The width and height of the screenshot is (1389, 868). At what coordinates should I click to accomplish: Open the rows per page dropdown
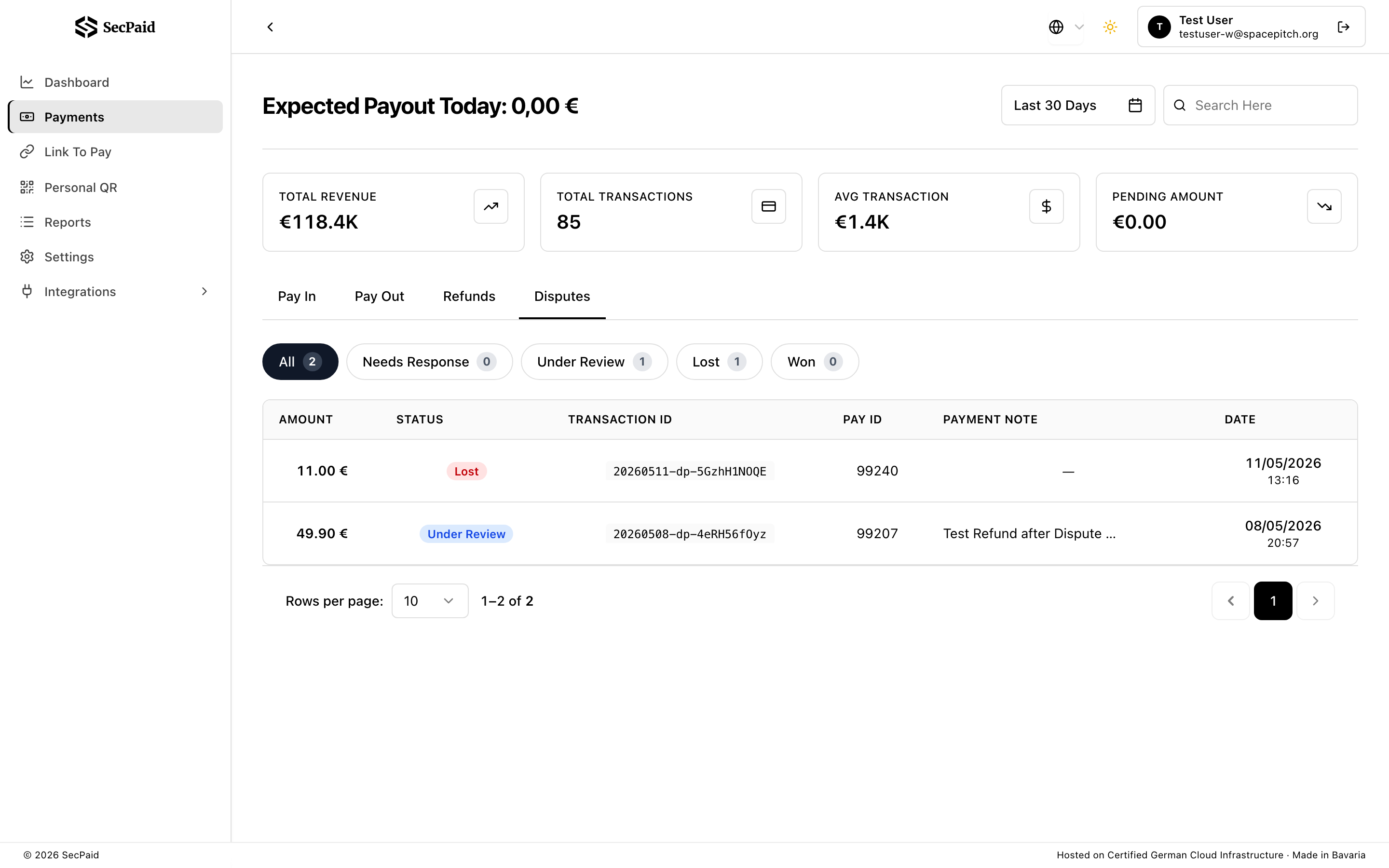pos(430,600)
